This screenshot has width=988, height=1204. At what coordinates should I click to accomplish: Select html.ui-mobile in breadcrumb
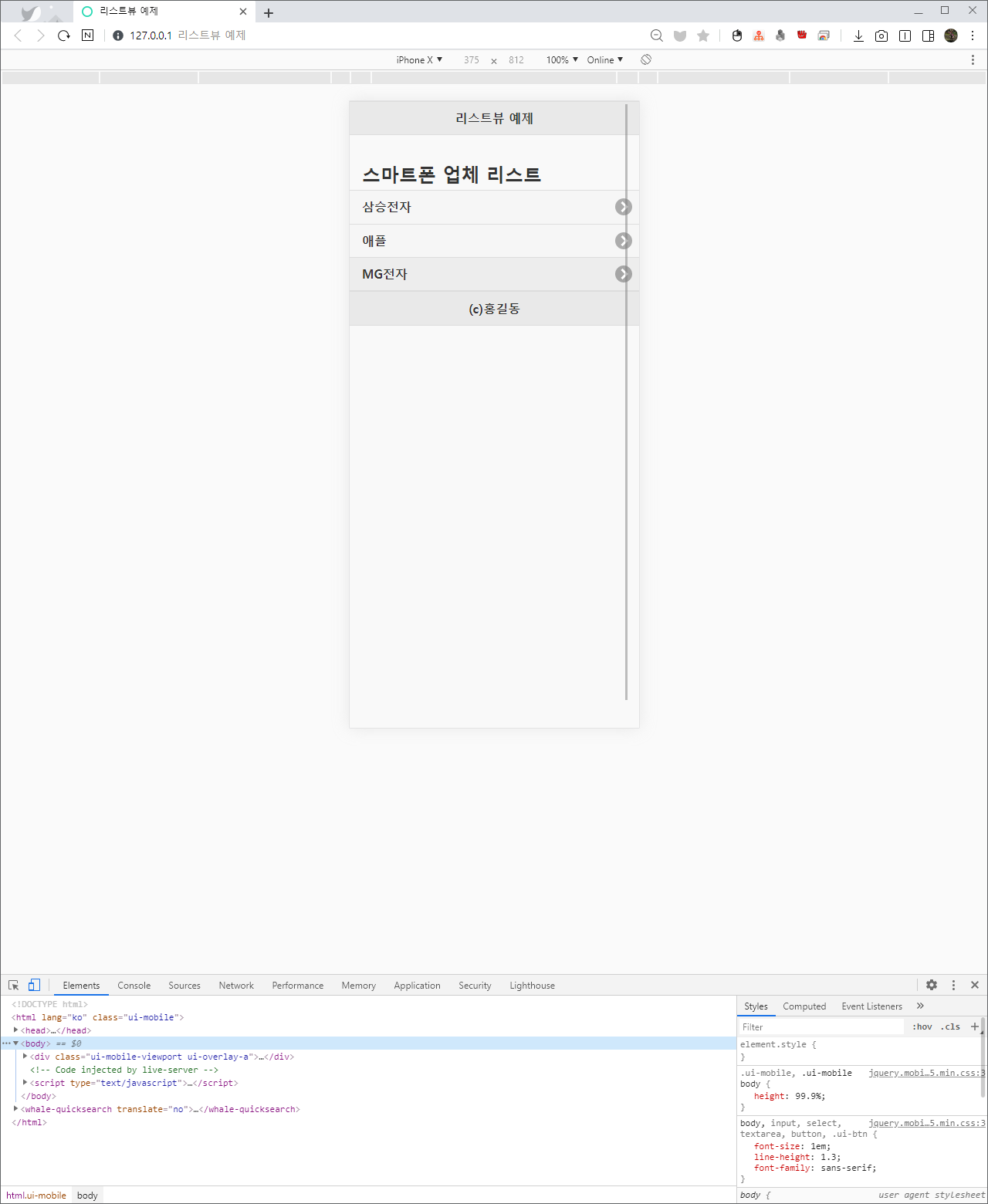tap(36, 1196)
